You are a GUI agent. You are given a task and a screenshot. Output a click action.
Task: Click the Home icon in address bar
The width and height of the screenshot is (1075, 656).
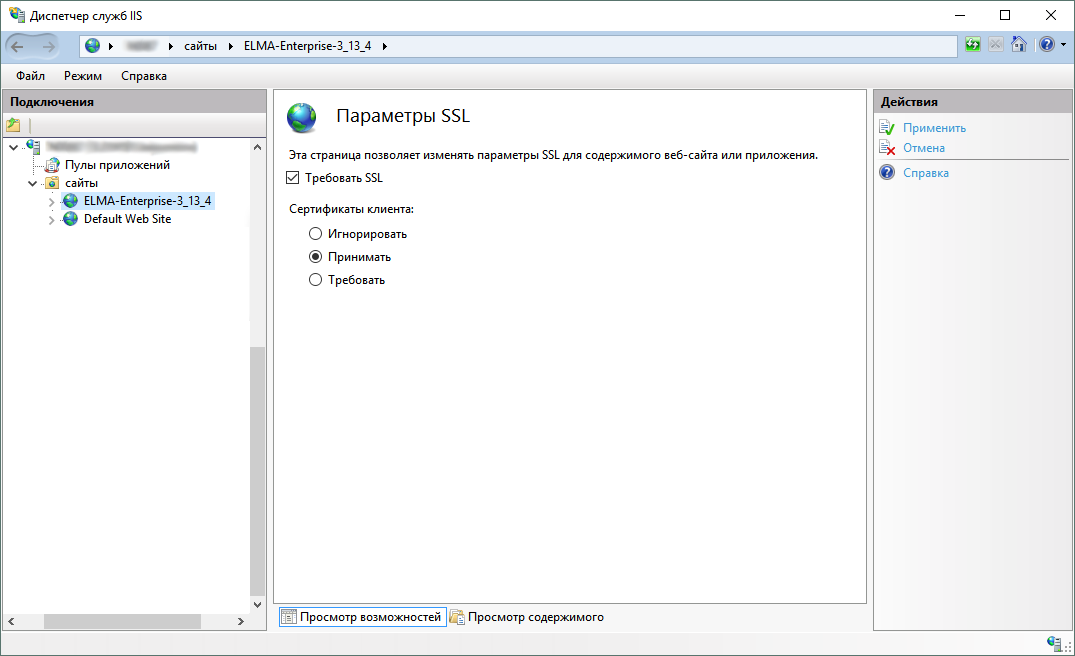coord(1018,45)
